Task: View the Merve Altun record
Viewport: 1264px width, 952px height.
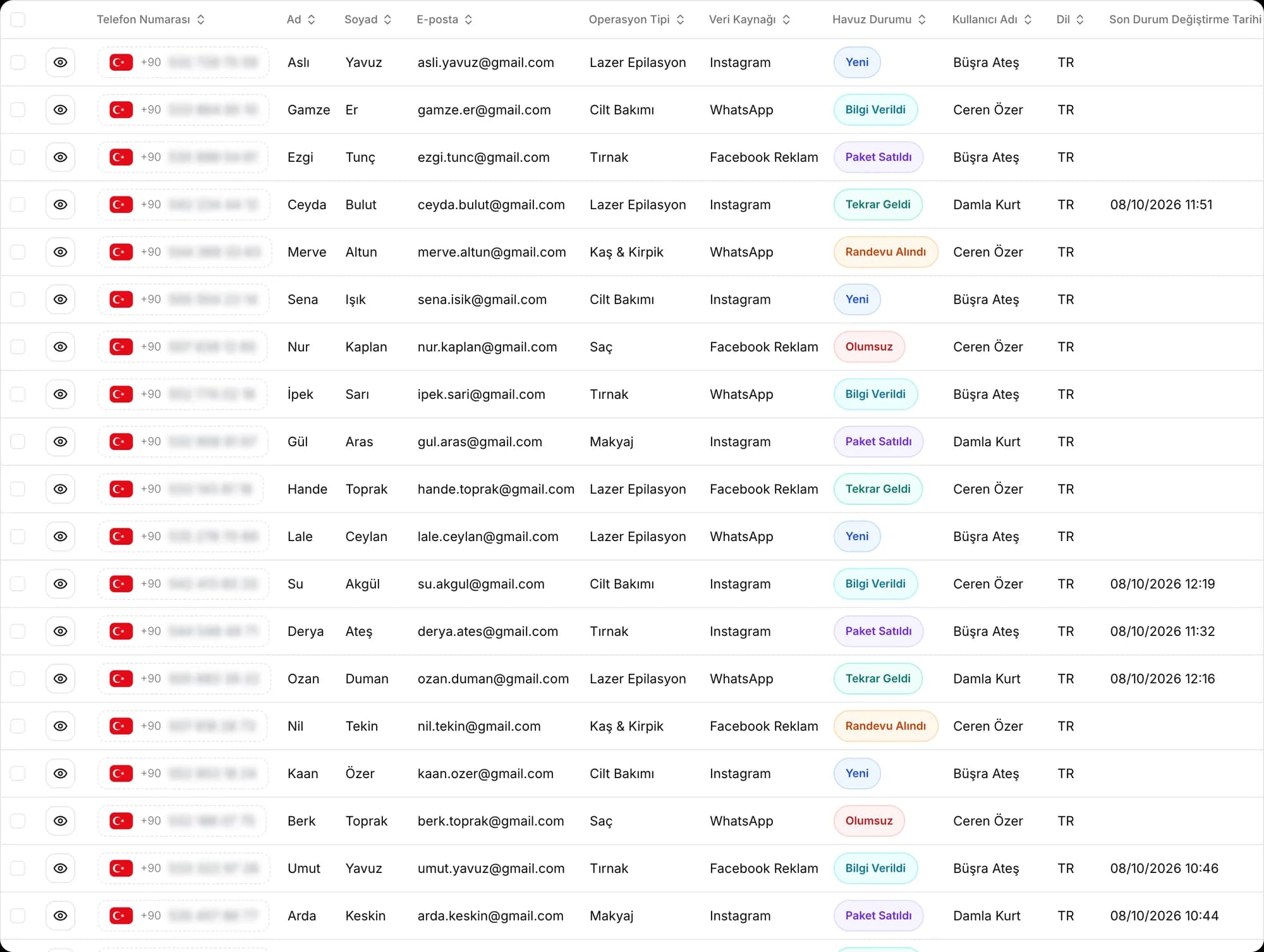Action: 60,252
